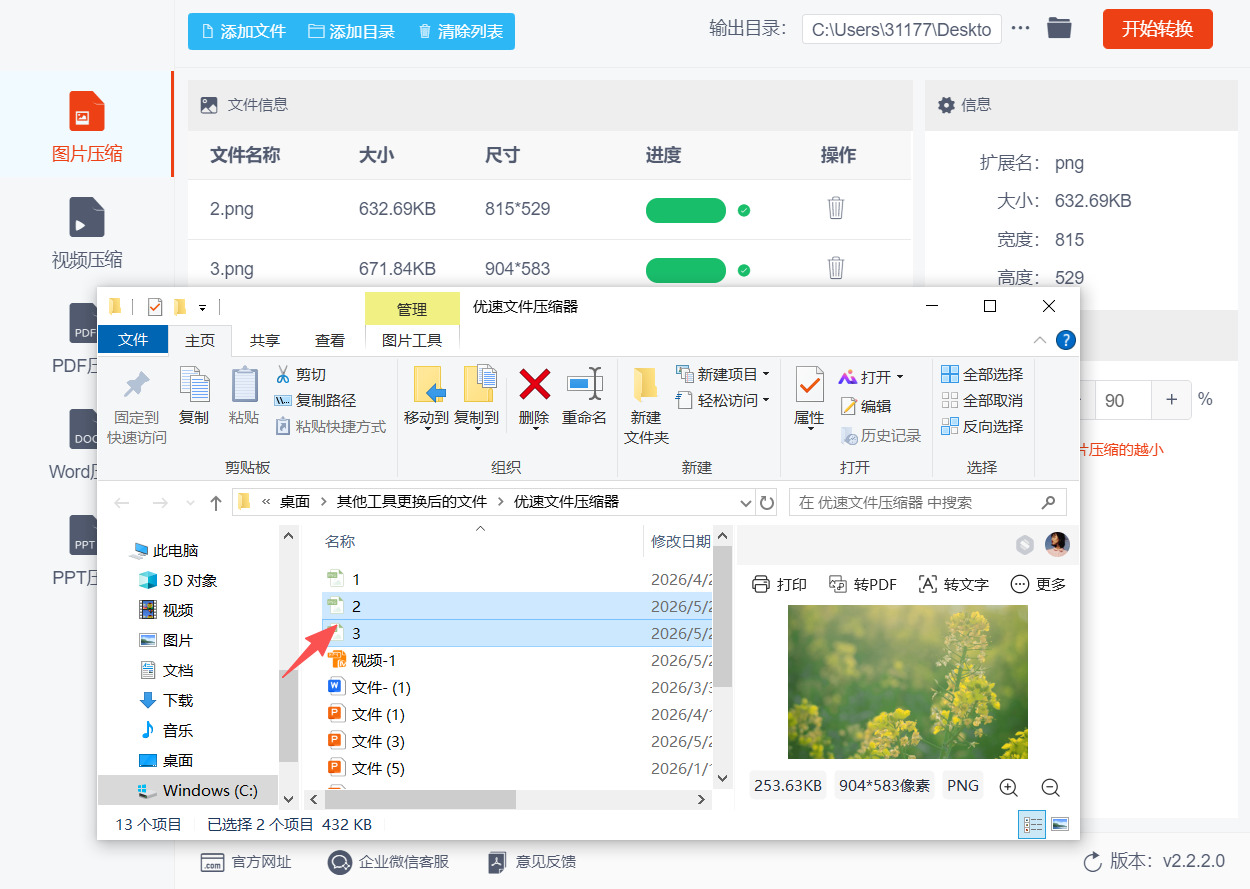Image resolution: width=1250 pixels, height=889 pixels.
Task: Click 清除列表 button in compressor toolbar
Action: tap(460, 31)
